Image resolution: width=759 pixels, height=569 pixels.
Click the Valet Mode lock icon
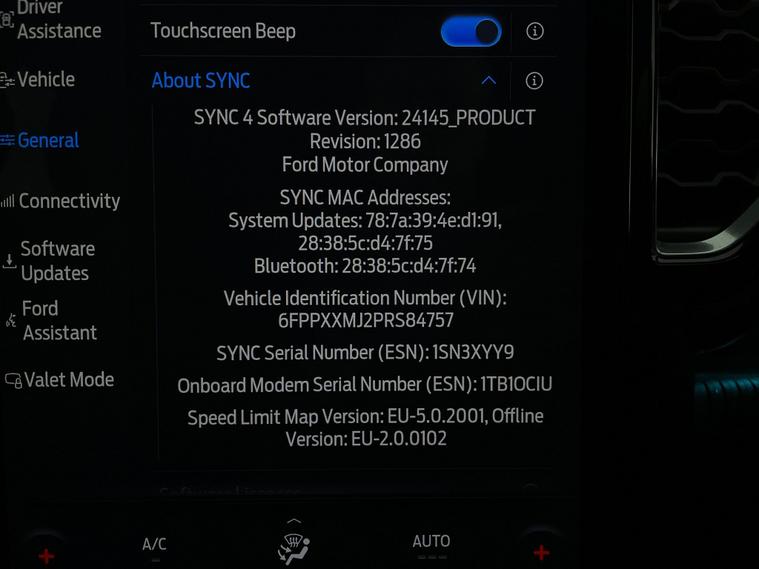click(x=13, y=380)
